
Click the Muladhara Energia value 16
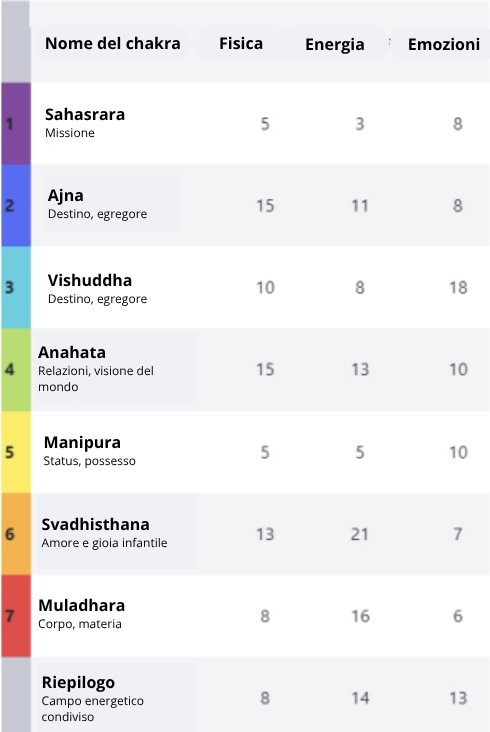(360, 616)
